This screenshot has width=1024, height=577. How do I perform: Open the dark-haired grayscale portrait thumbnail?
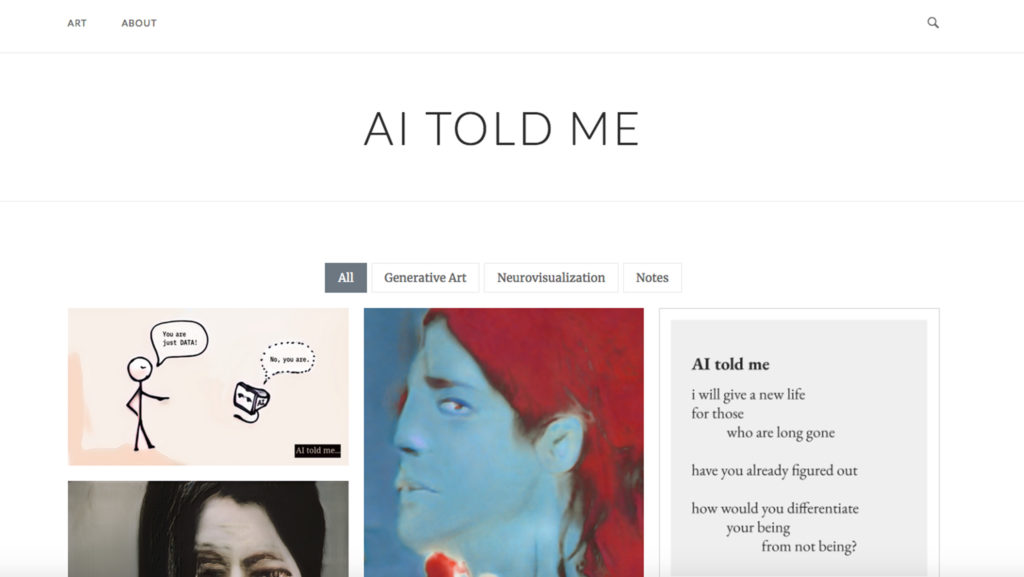tap(208, 529)
